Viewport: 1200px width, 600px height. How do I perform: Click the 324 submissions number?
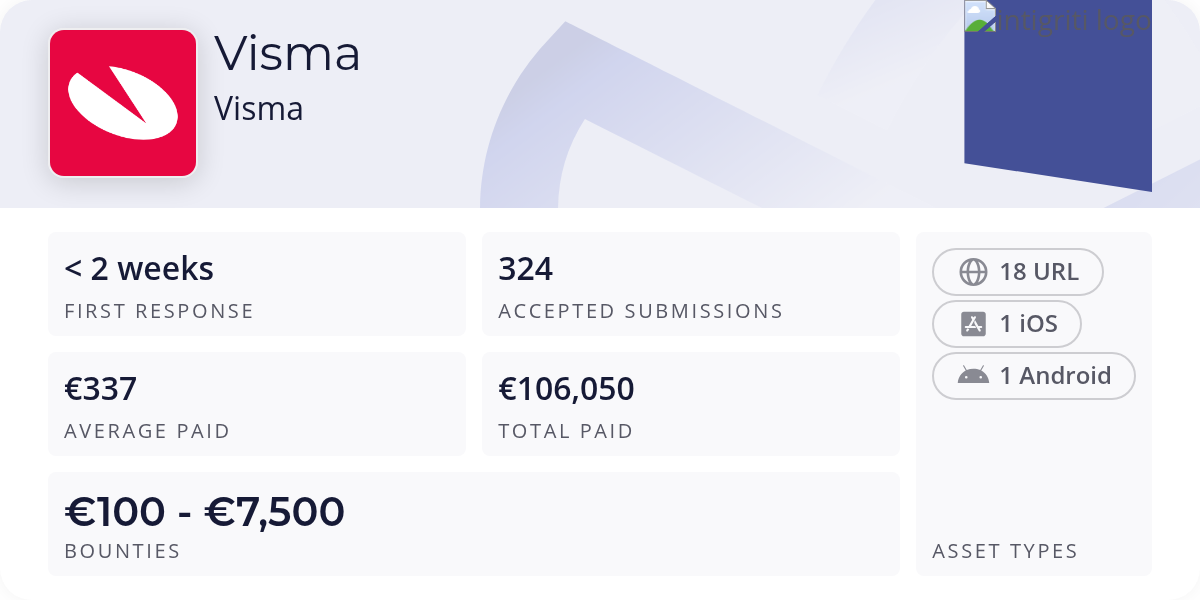click(x=525, y=269)
